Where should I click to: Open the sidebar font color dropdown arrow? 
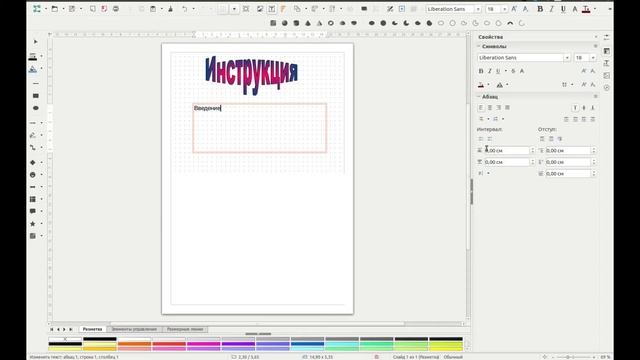[x=489, y=85]
